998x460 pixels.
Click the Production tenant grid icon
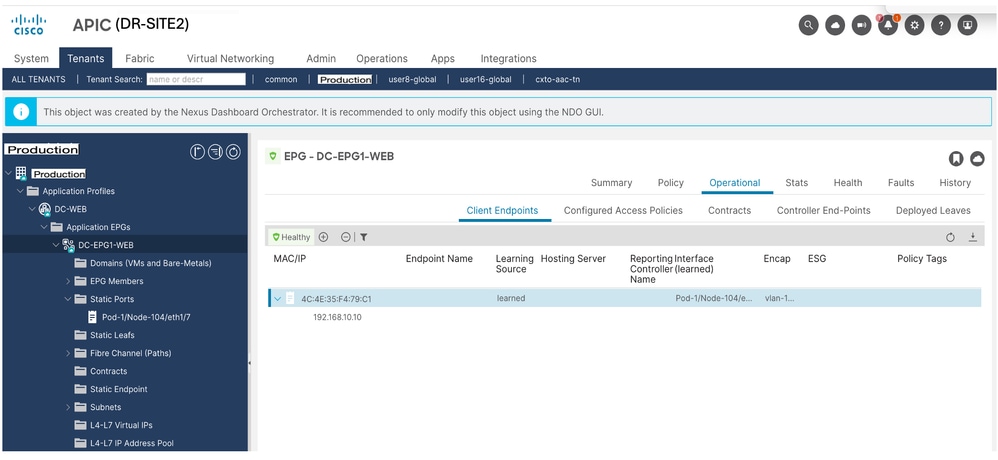(x=22, y=173)
